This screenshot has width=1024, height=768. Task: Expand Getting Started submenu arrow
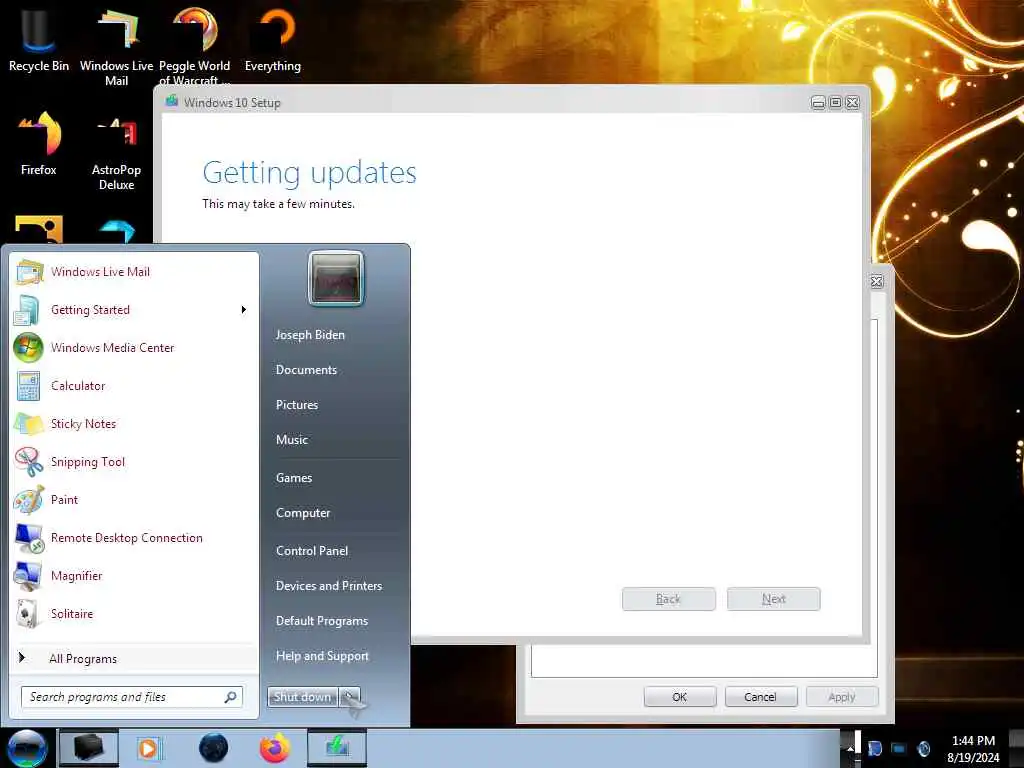[244, 310]
